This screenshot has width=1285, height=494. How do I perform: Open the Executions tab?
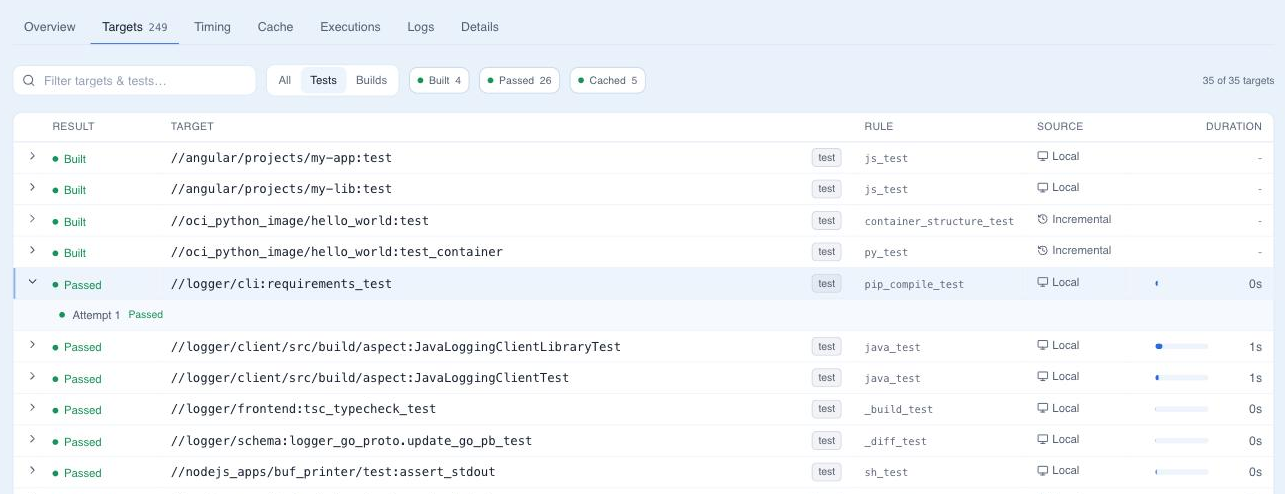(x=350, y=27)
